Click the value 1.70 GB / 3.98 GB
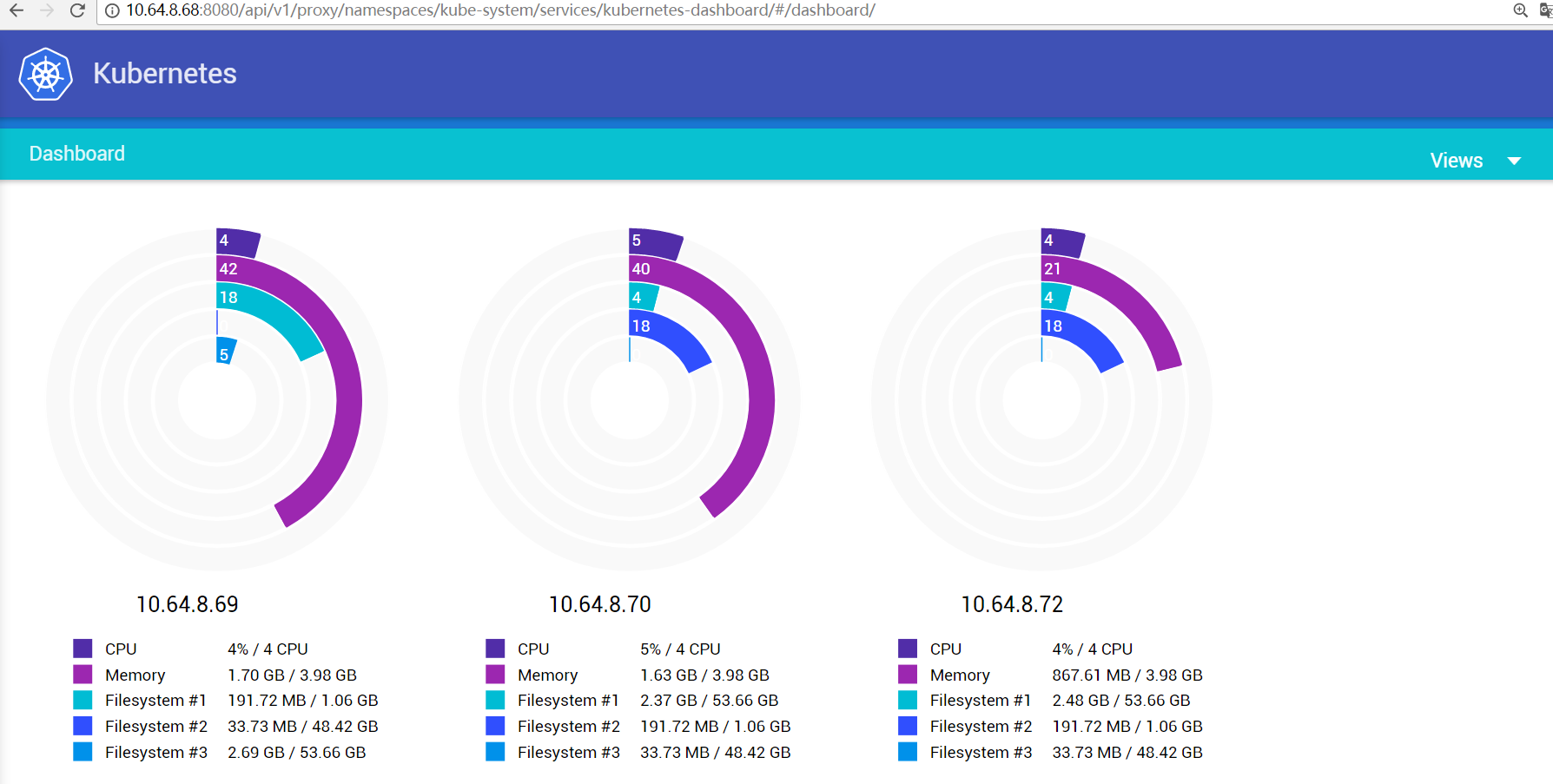1553x784 pixels. coord(292,675)
